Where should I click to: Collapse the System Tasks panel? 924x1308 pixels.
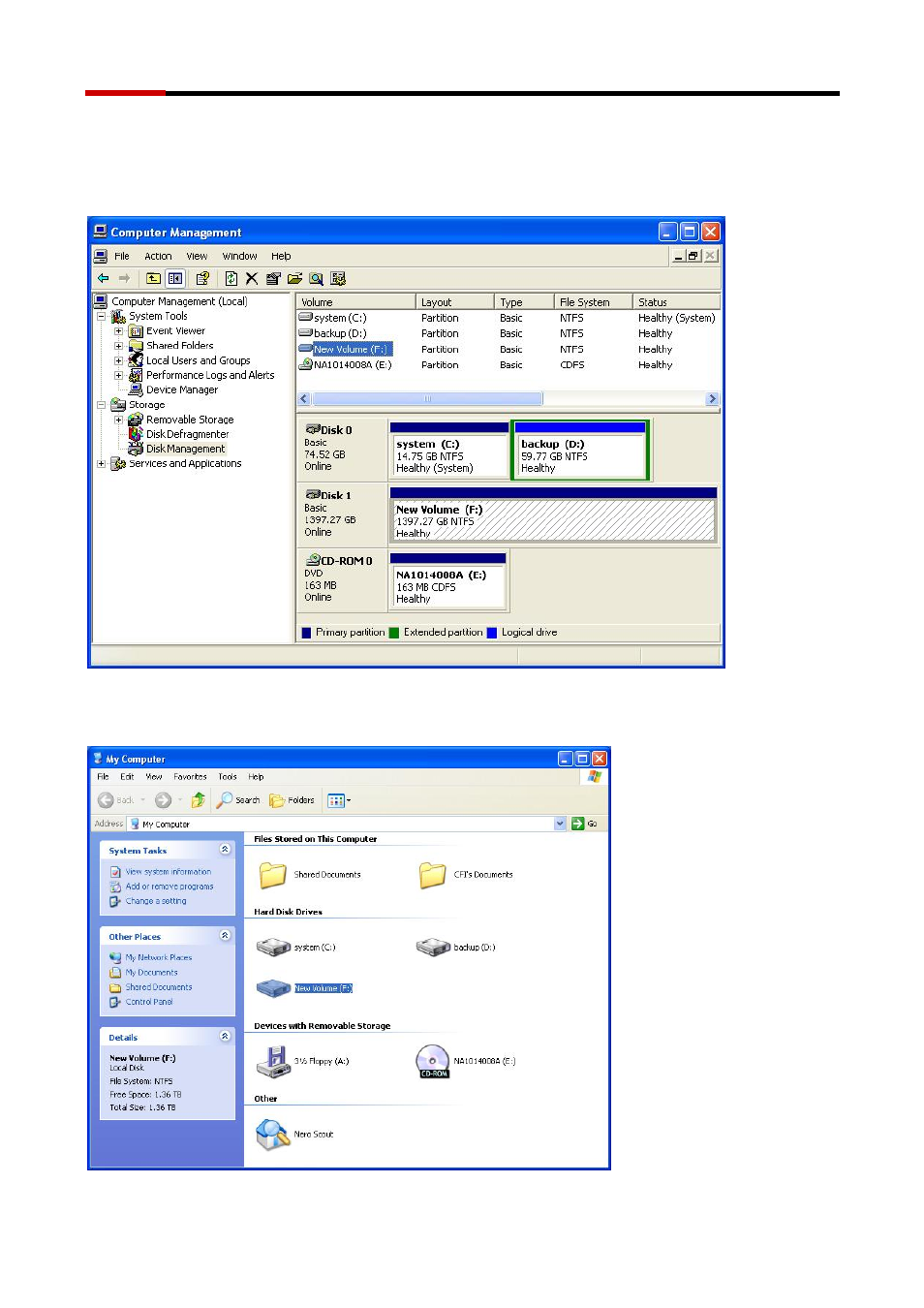[x=225, y=850]
